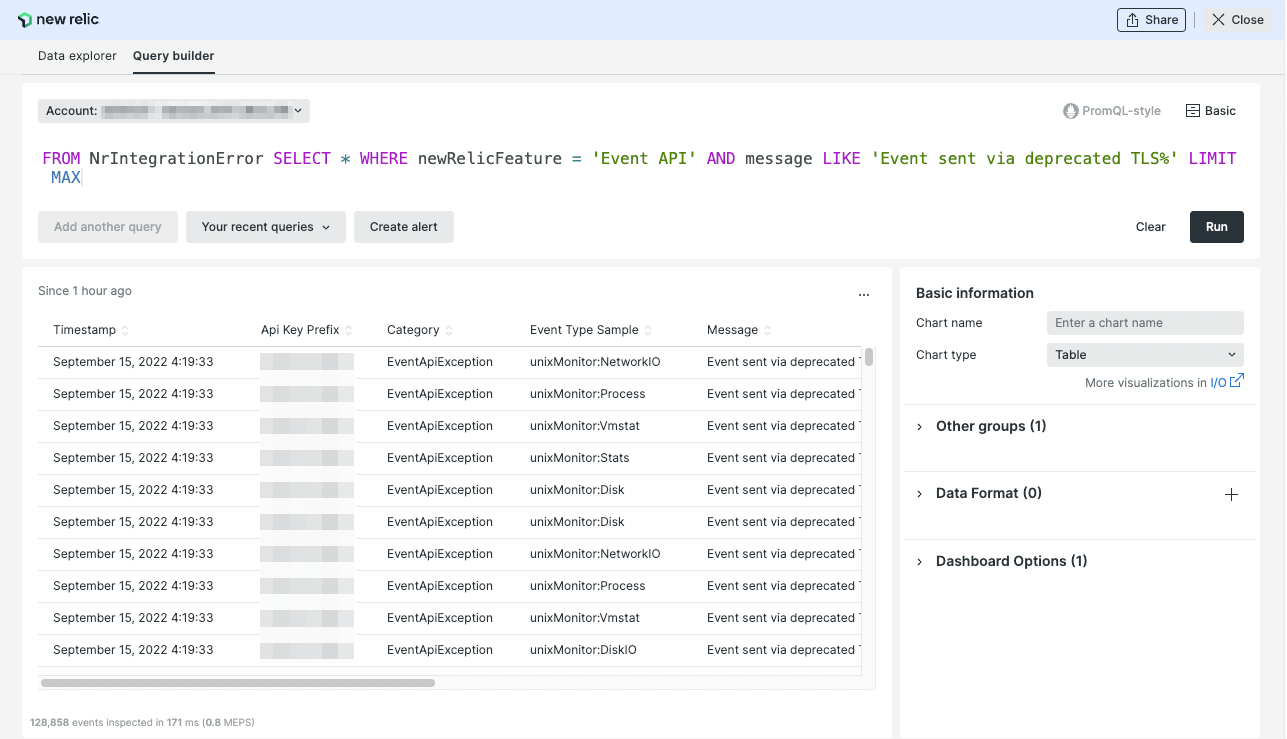Screen dimensions: 1287x739
Task: Run the NRQL query
Action: 1217,227
